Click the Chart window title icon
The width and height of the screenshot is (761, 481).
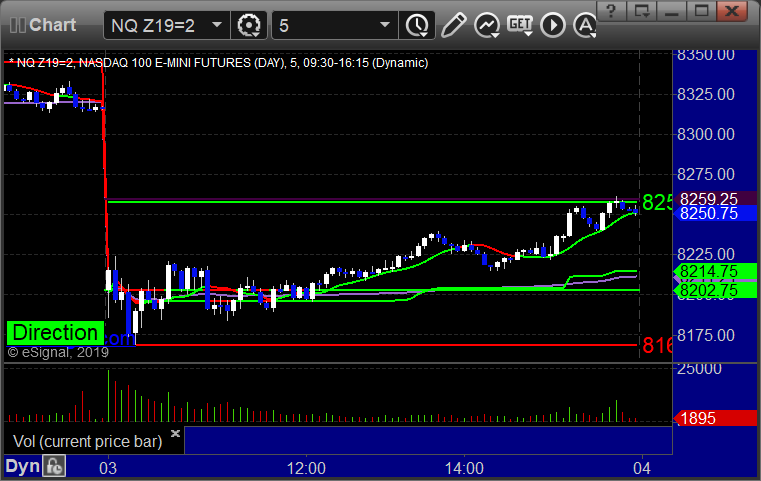(17, 25)
